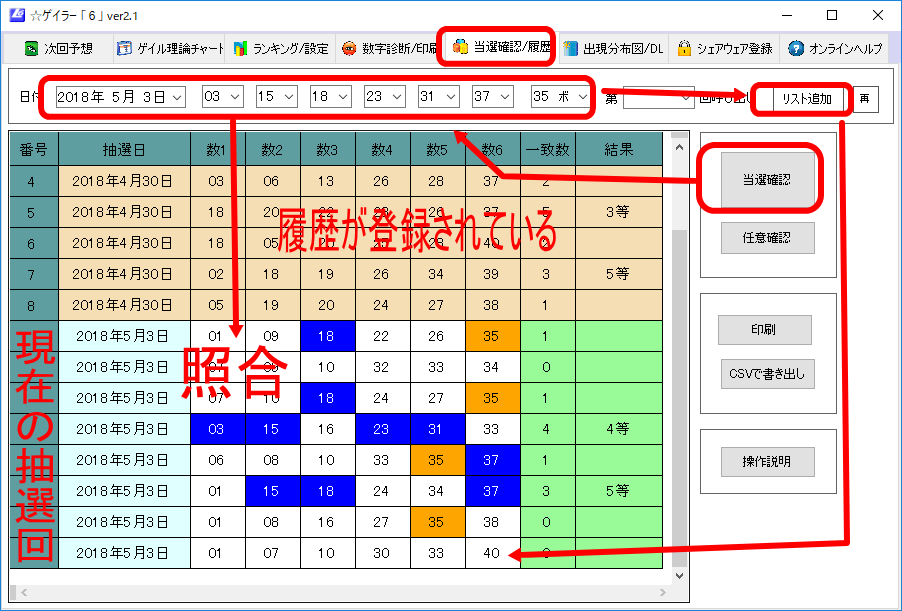Export data using CSVで書き出し
This screenshot has width=902, height=611.
767,374
